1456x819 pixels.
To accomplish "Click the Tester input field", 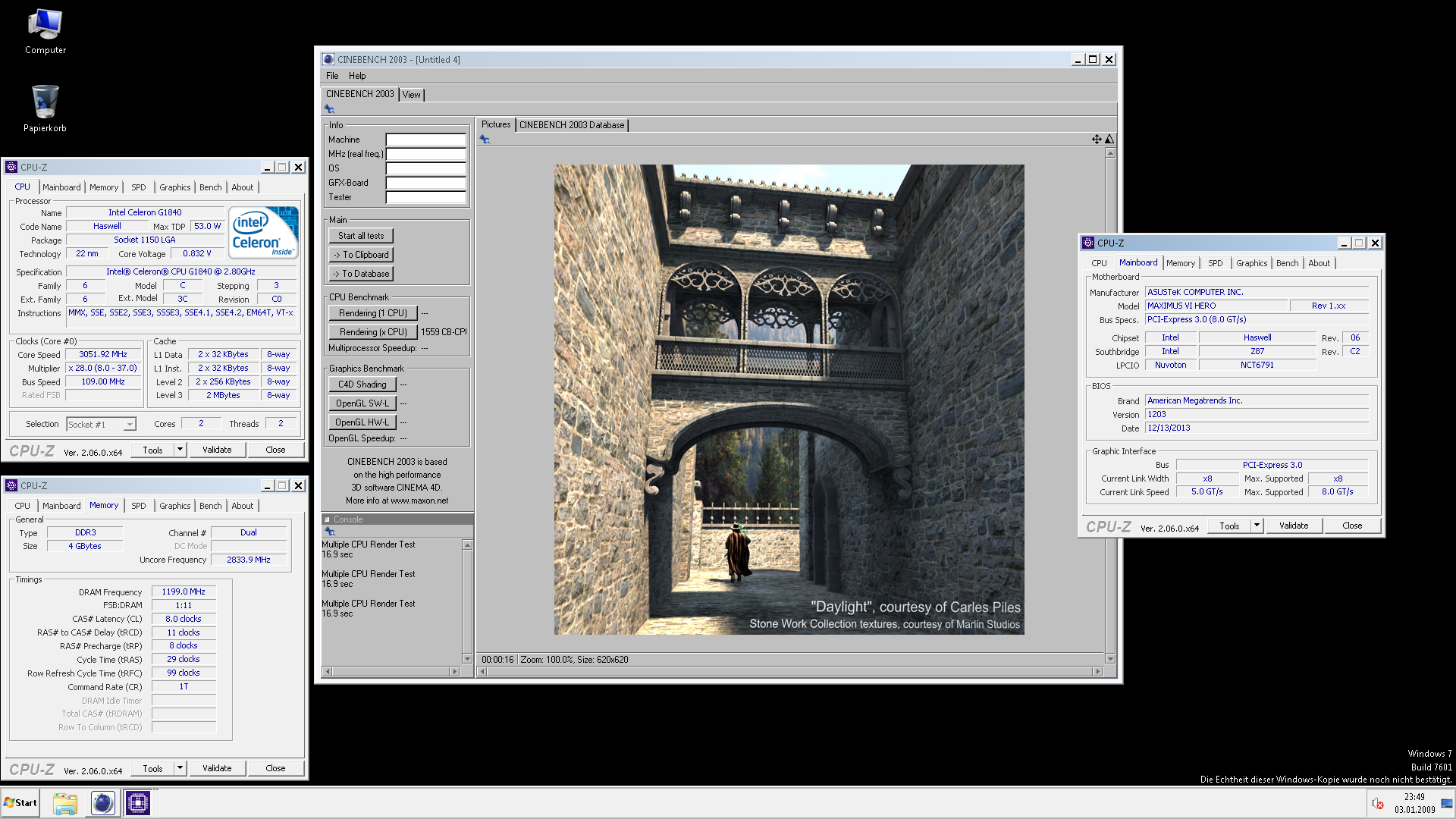I will [x=425, y=197].
